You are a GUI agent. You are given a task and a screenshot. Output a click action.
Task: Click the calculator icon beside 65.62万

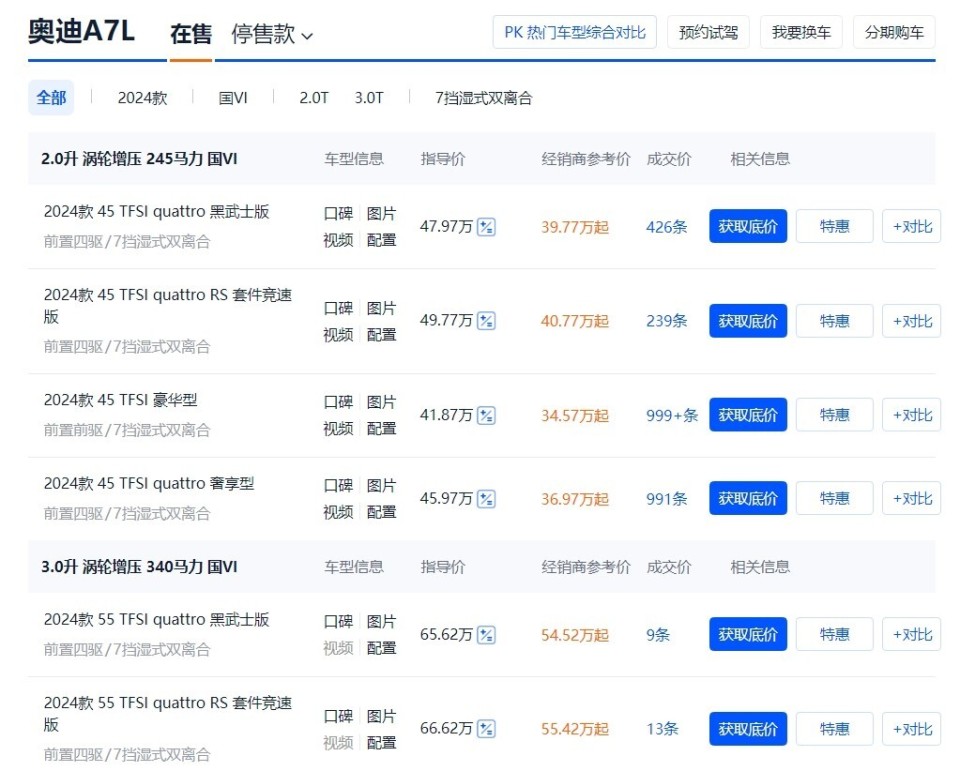[484, 634]
